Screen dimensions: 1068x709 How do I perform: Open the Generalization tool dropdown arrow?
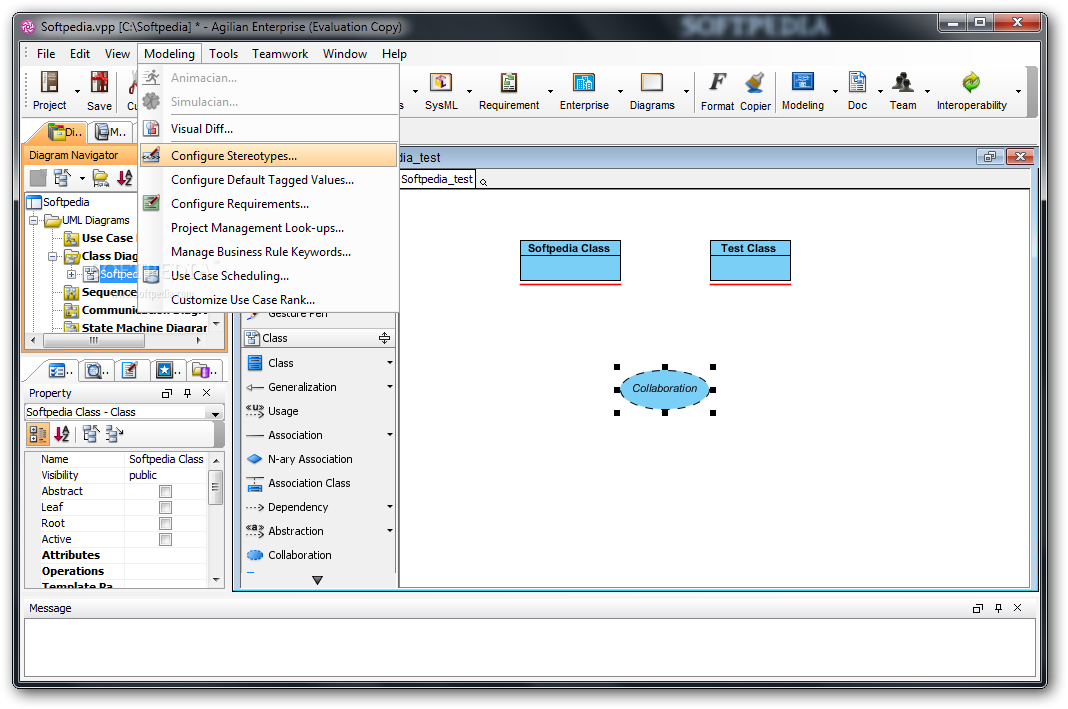pyautogui.click(x=390, y=387)
